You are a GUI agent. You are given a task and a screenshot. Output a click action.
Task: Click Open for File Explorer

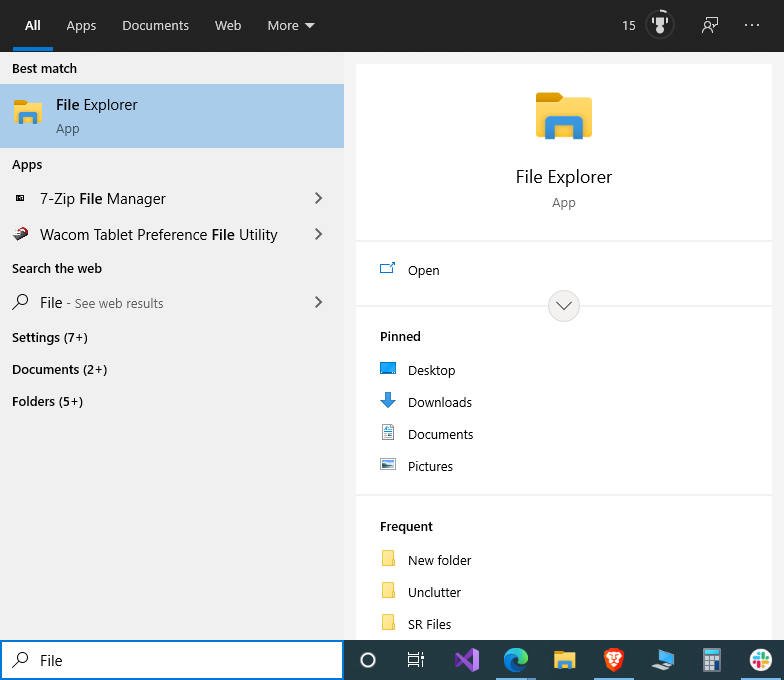pyautogui.click(x=423, y=270)
